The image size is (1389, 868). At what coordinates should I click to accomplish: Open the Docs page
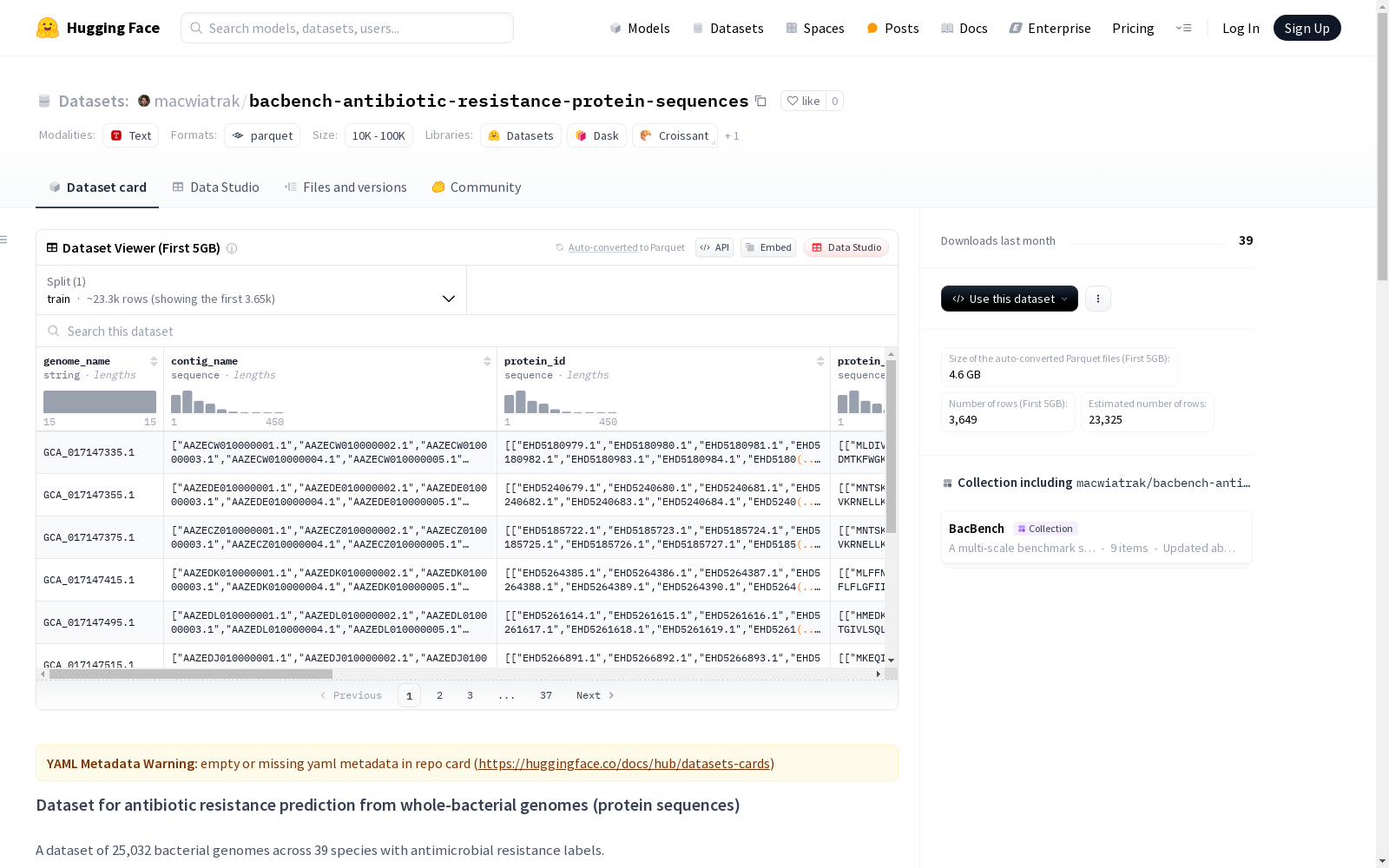(964, 28)
